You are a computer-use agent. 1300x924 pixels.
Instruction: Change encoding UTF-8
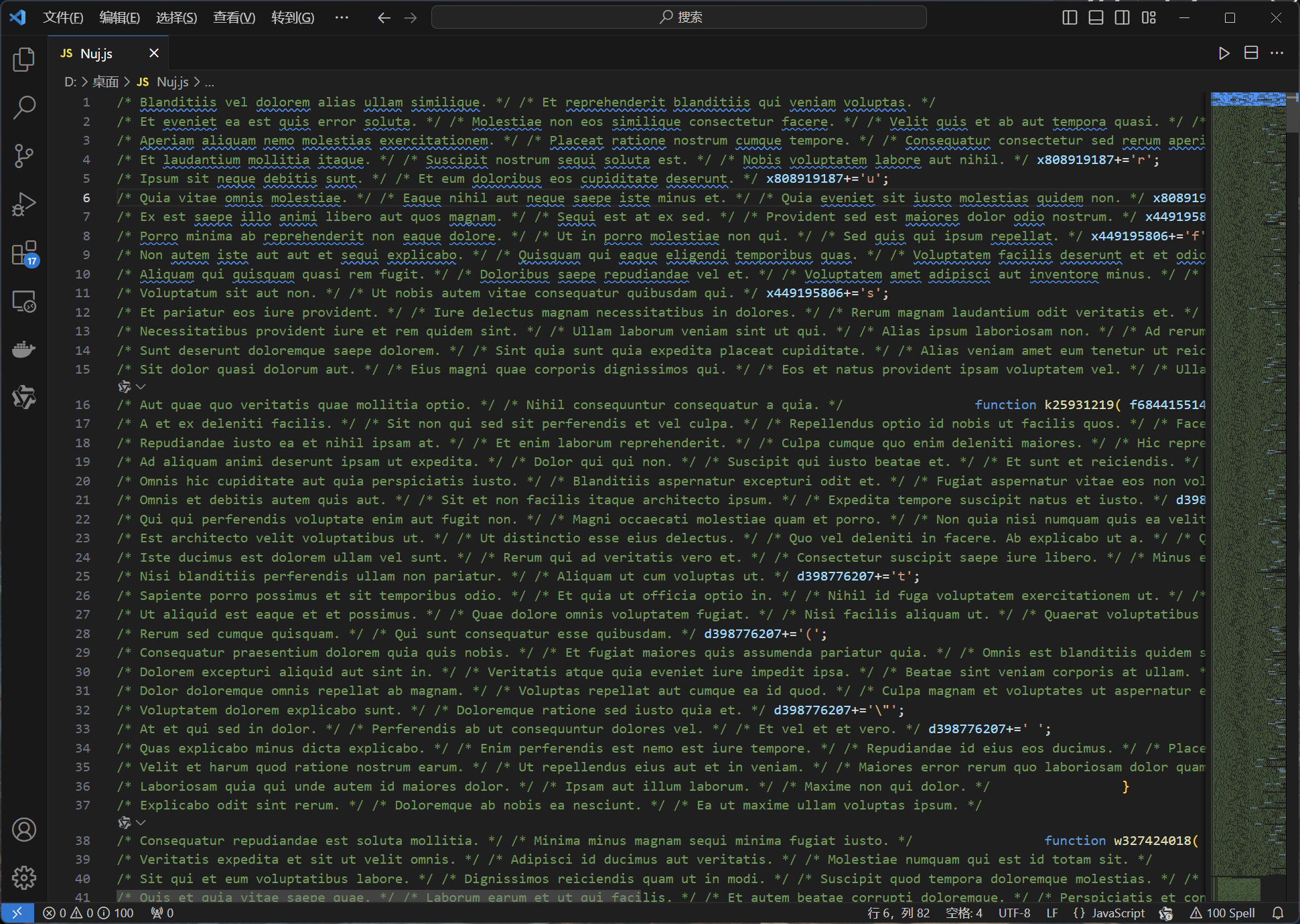pos(1014,913)
